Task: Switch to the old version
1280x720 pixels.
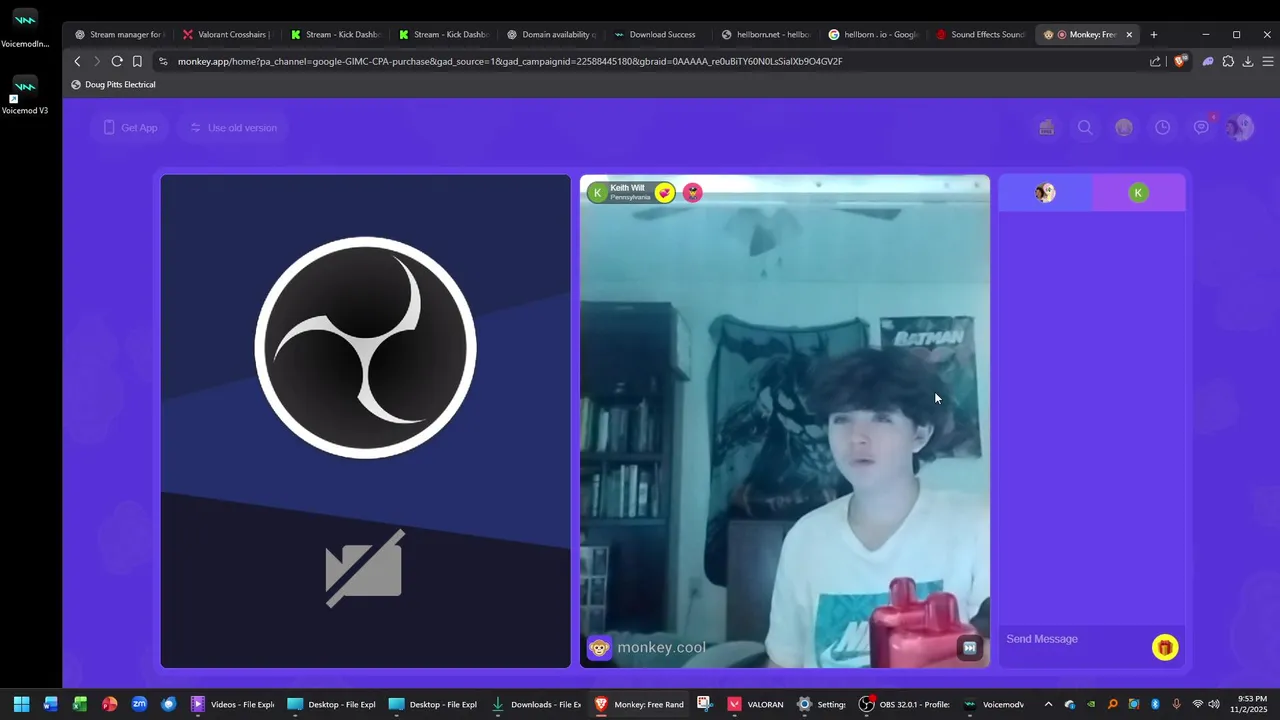Action: click(x=233, y=128)
